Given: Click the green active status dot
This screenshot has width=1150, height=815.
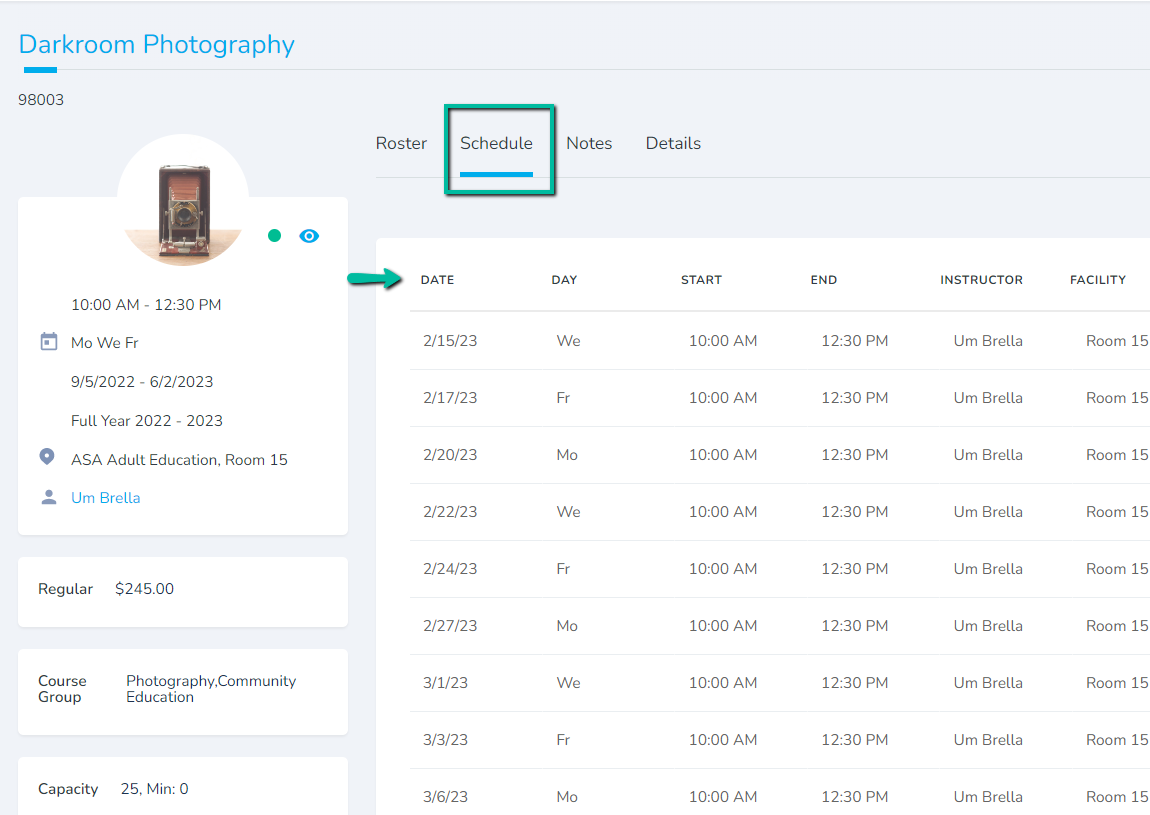Looking at the screenshot, I should click(x=274, y=235).
